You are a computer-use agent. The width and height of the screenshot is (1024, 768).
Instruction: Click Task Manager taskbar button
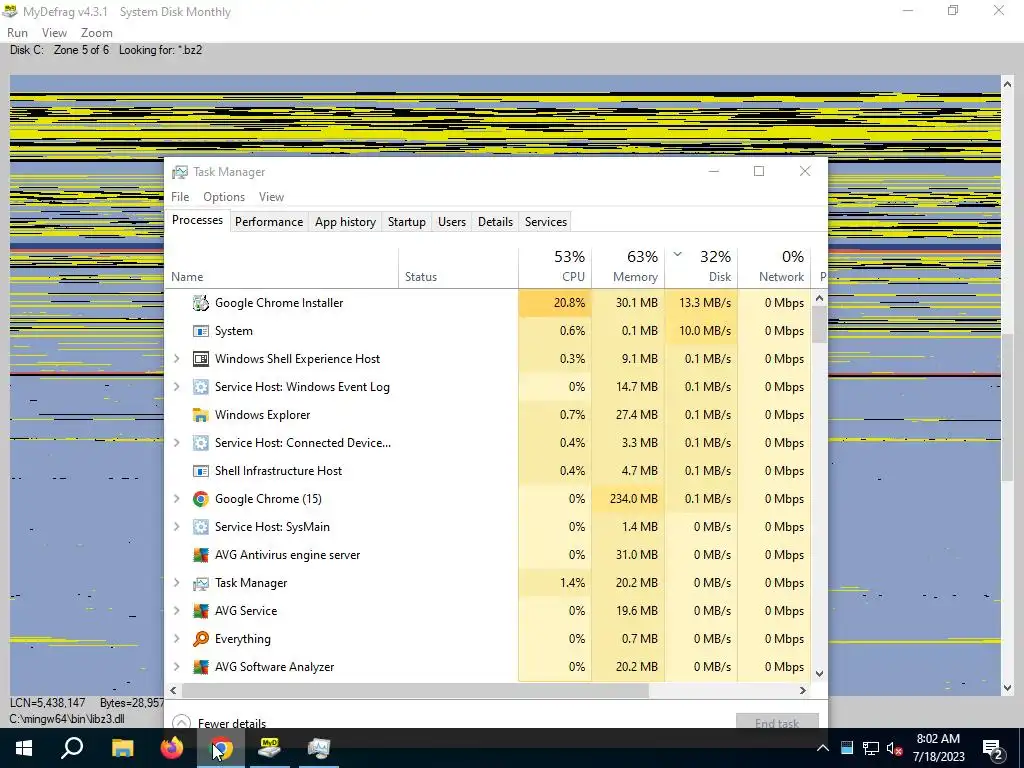tap(319, 748)
